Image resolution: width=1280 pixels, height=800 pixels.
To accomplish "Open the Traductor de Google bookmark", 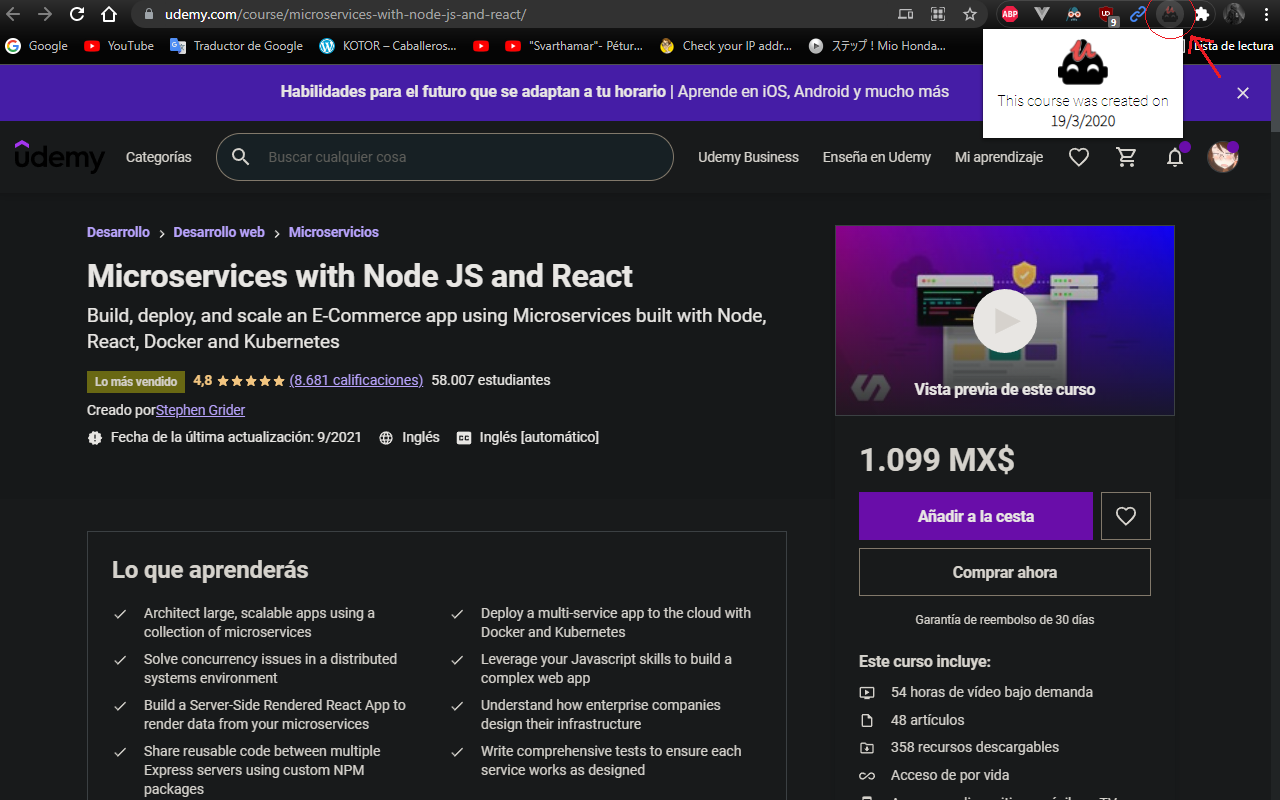I will 237,46.
